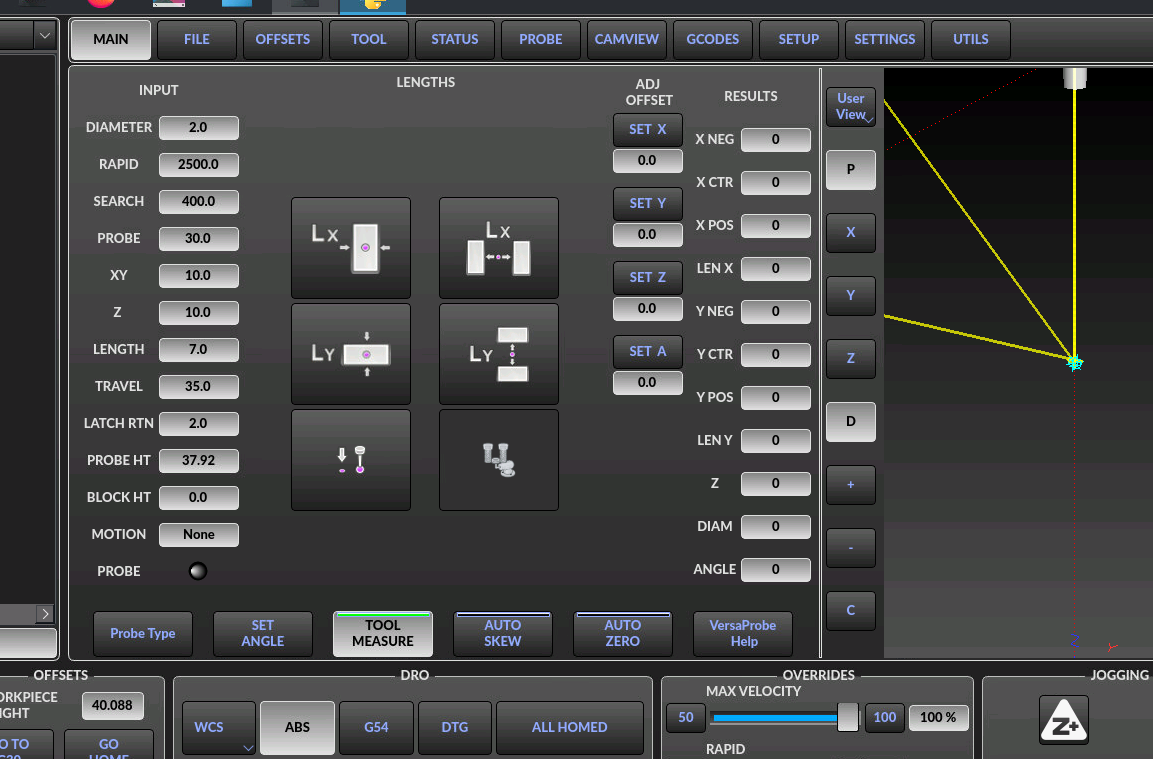Click the MAX VELOCITY slider handle
Image resolution: width=1153 pixels, height=759 pixels.
tap(848, 717)
